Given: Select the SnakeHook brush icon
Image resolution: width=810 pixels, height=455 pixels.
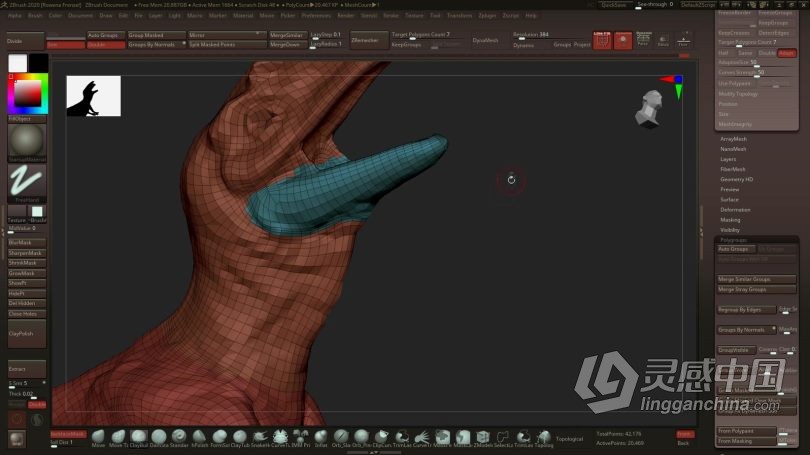Looking at the screenshot, I should click(260, 437).
